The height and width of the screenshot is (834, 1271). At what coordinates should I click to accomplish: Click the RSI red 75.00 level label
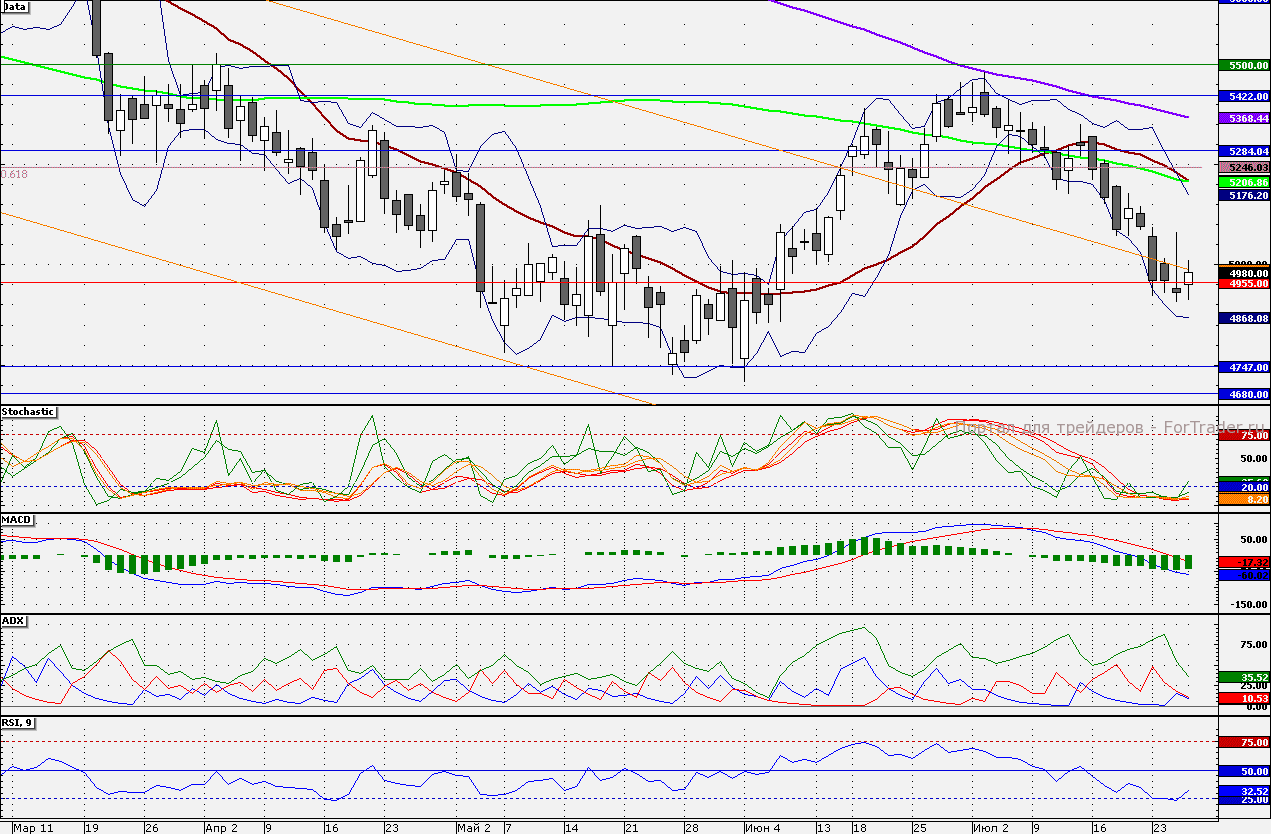click(x=1244, y=742)
